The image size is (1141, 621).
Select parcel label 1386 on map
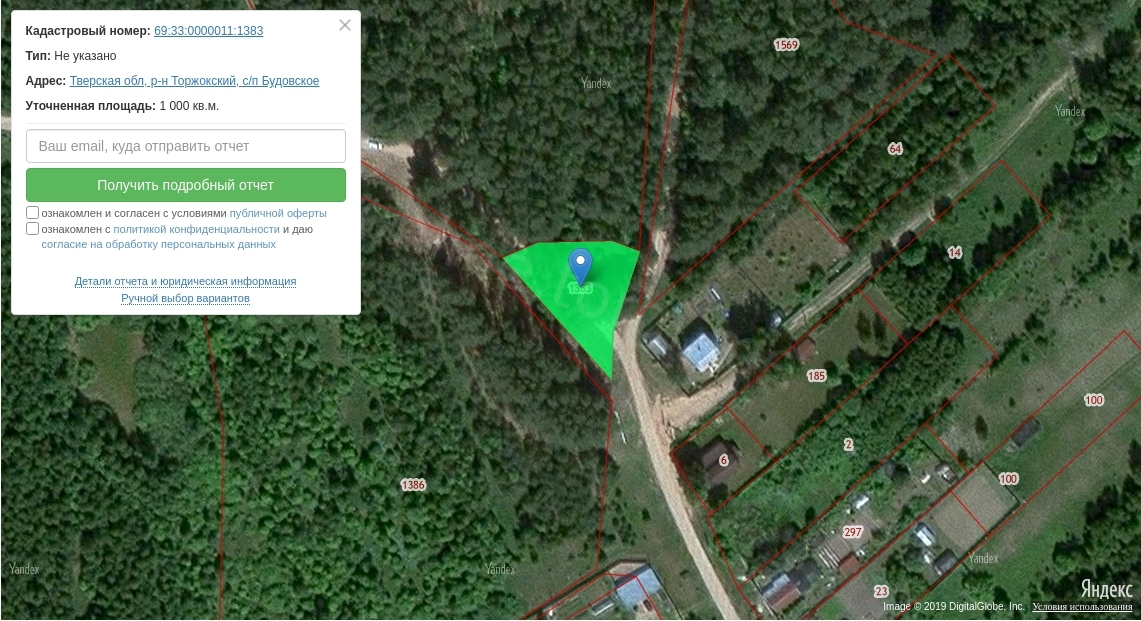413,485
